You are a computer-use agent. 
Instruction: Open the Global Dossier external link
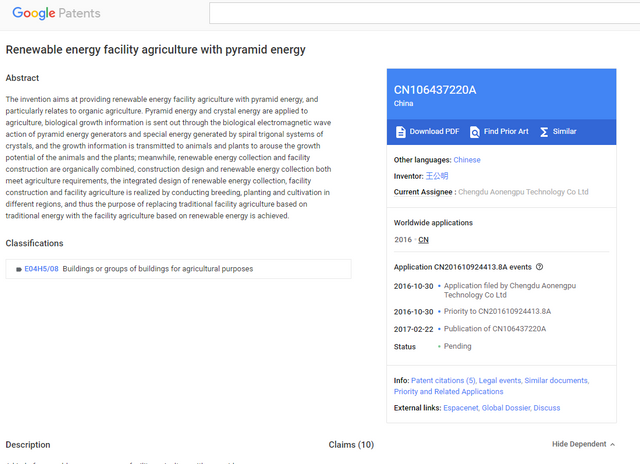pyautogui.click(x=506, y=408)
